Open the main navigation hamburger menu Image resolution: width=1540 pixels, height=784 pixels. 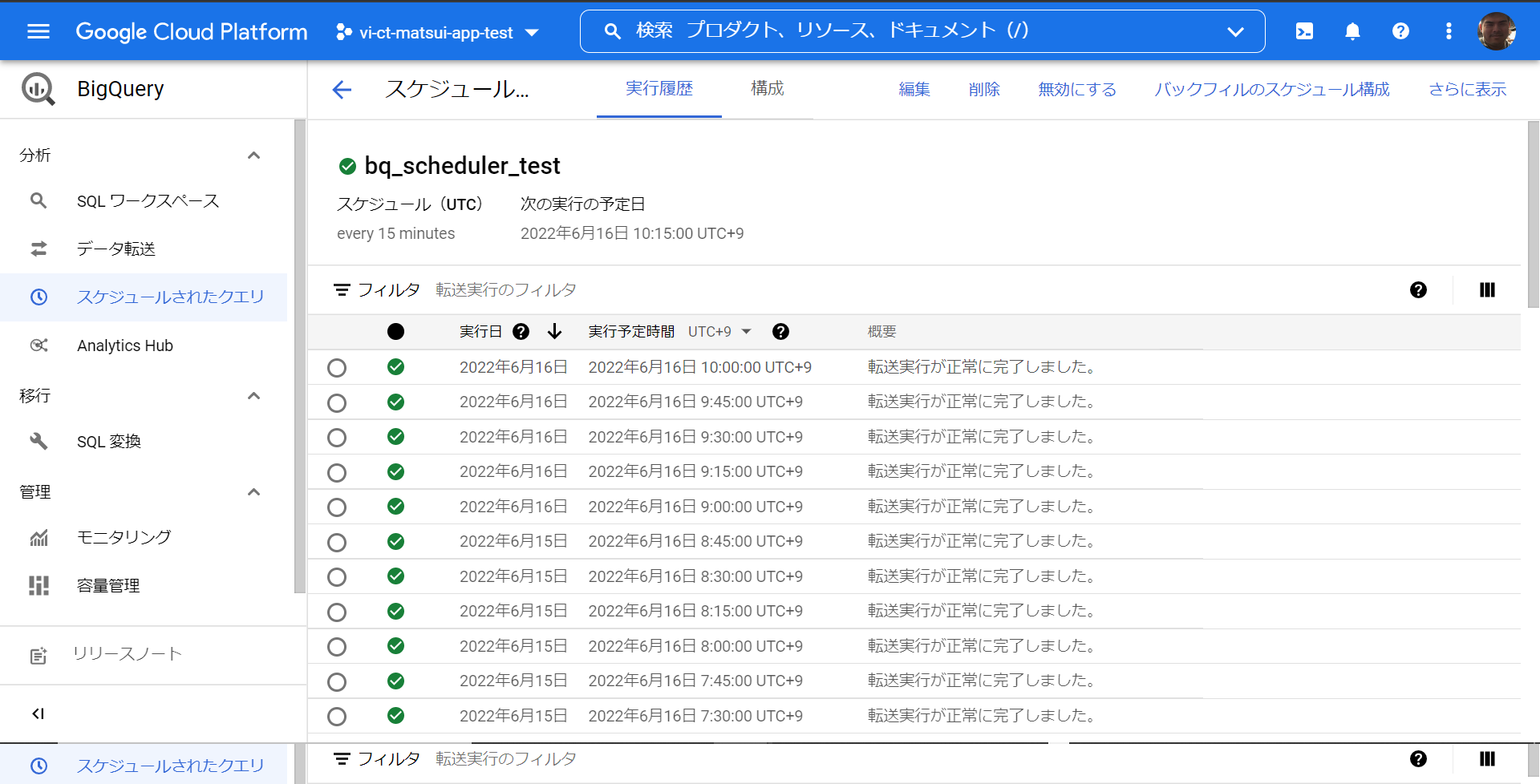click(38, 31)
